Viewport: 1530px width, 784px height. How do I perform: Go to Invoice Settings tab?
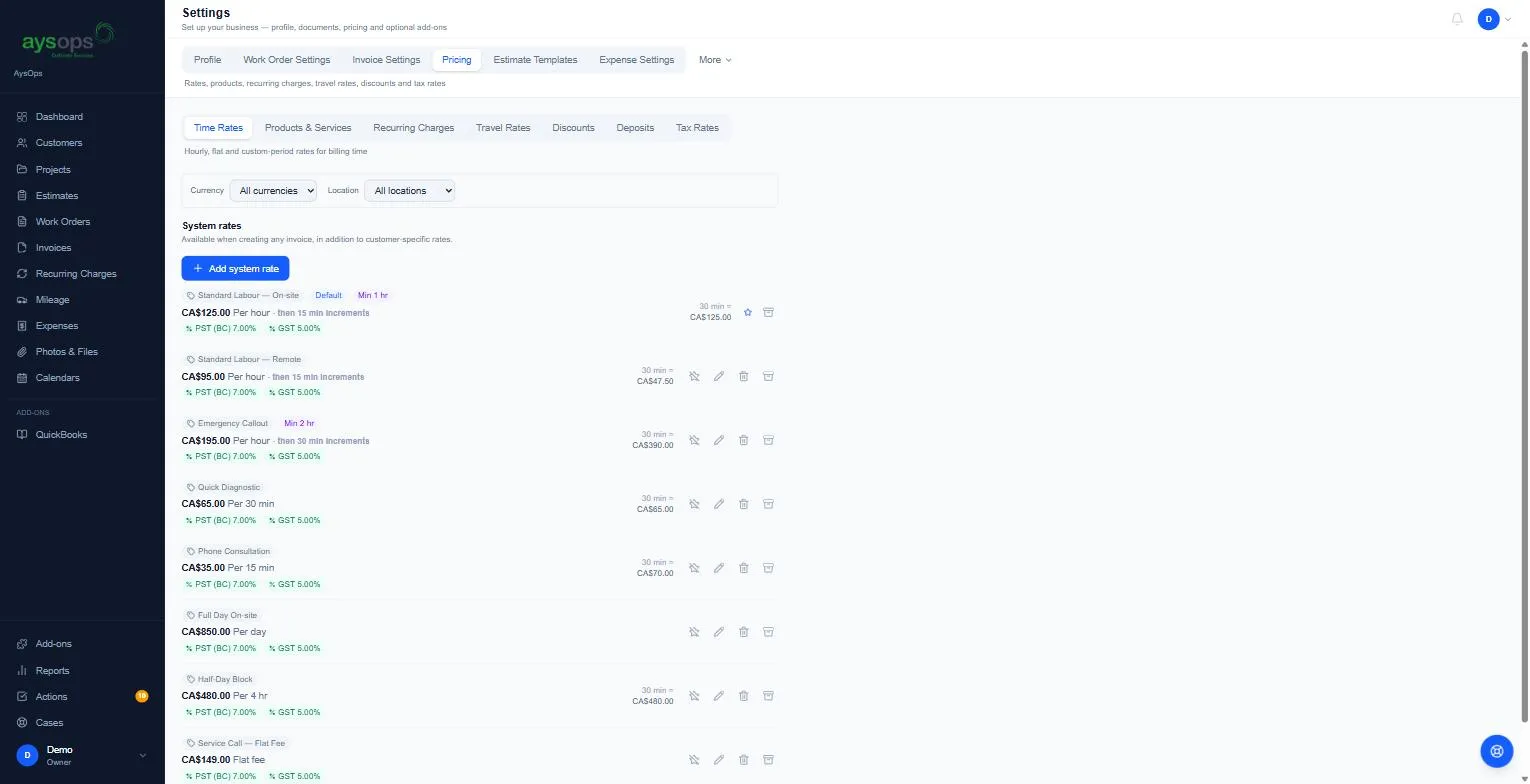[x=386, y=60]
